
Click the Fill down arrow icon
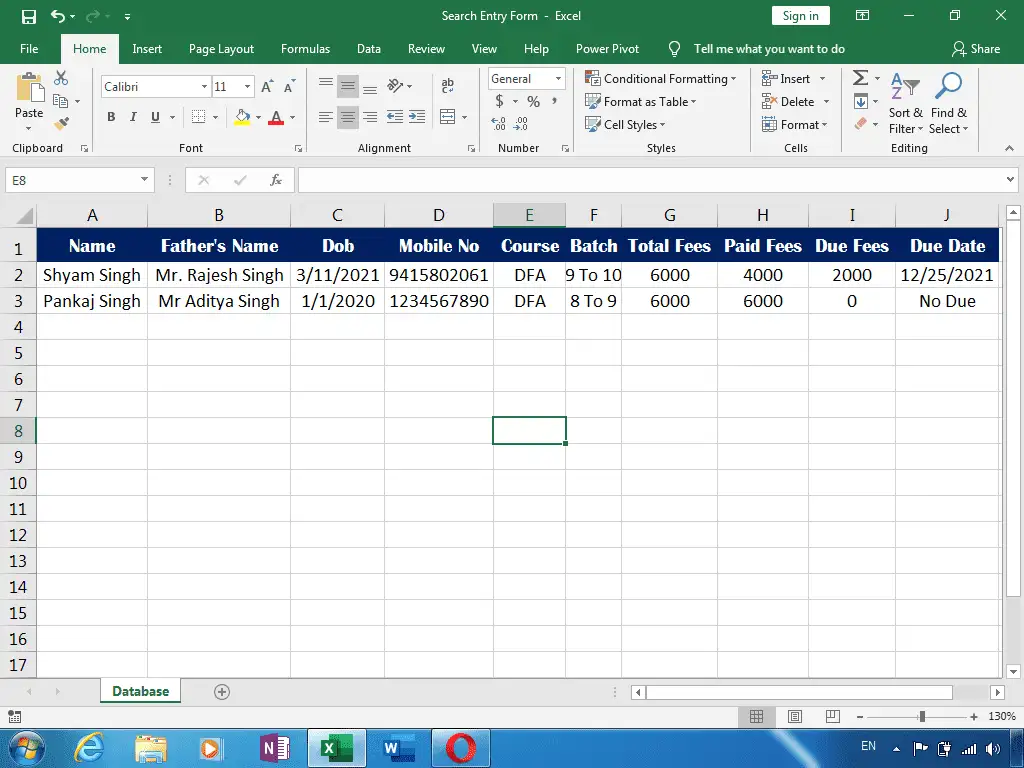pyautogui.click(x=861, y=101)
